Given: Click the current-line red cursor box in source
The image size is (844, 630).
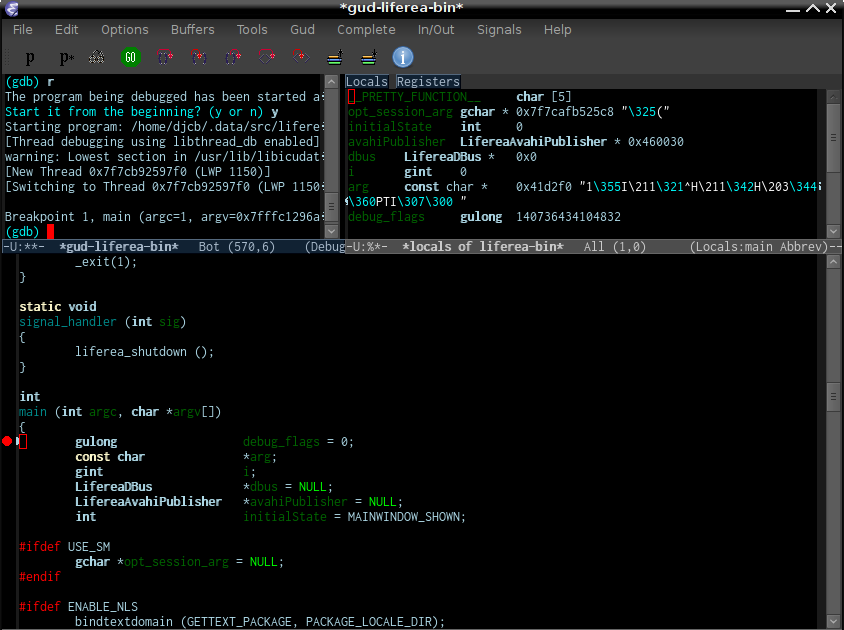Looking at the screenshot, I should click(x=23, y=442).
